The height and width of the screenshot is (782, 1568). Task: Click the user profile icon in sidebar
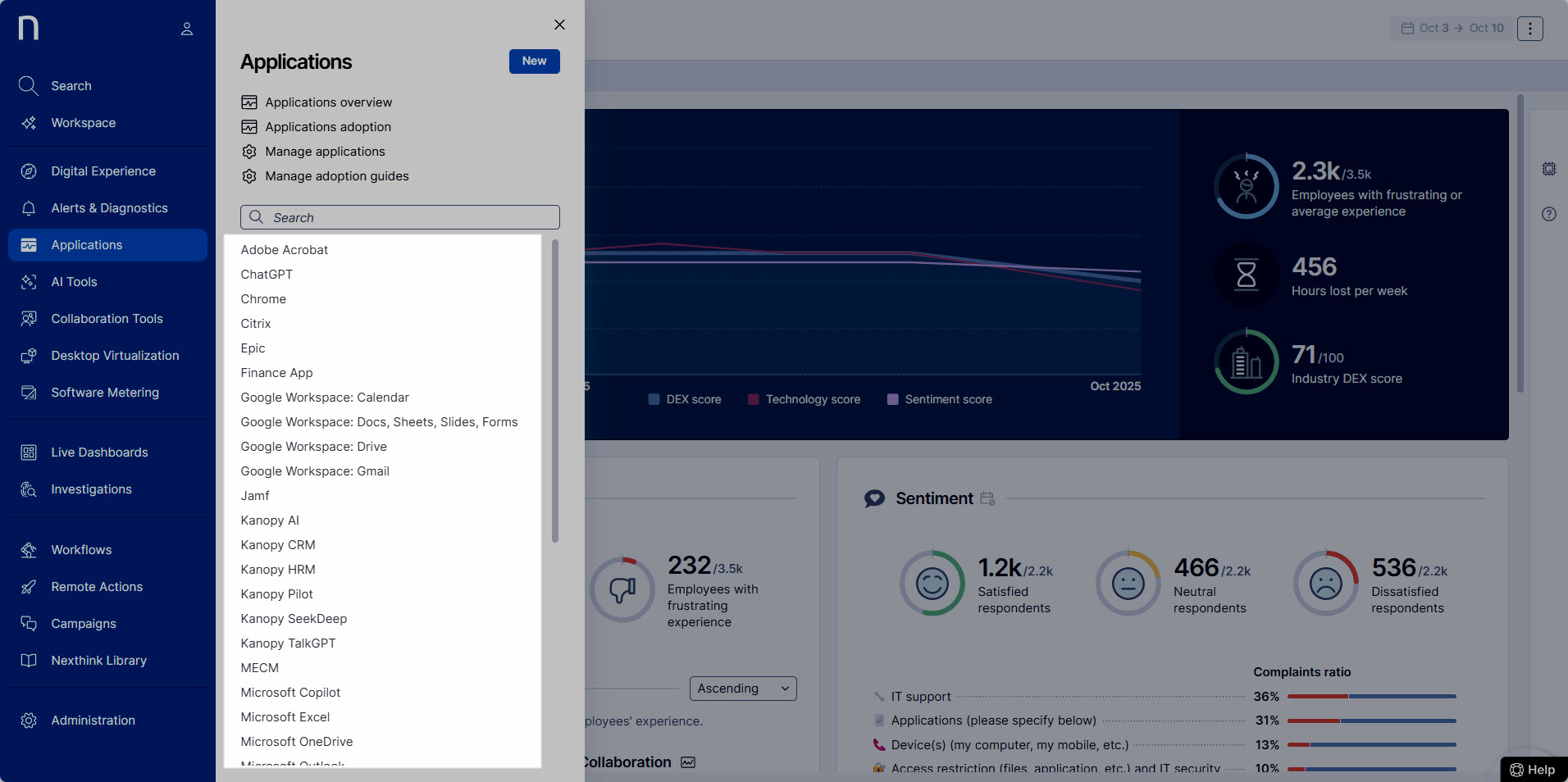pos(187,29)
